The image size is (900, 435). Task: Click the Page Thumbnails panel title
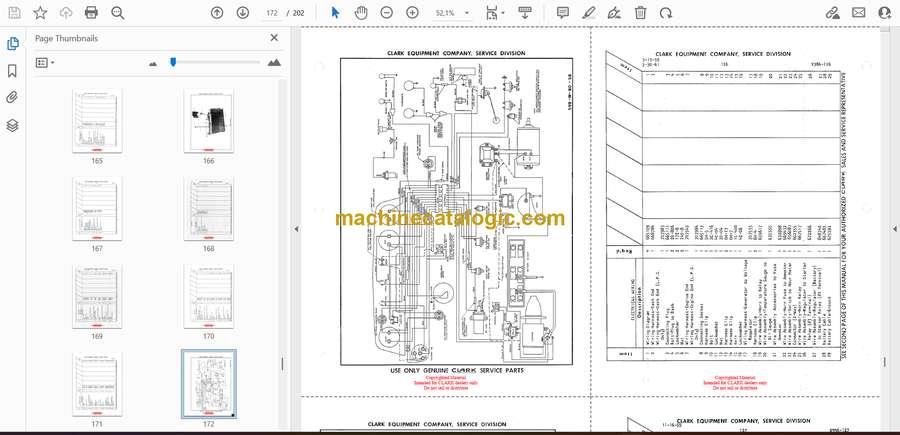[67, 38]
